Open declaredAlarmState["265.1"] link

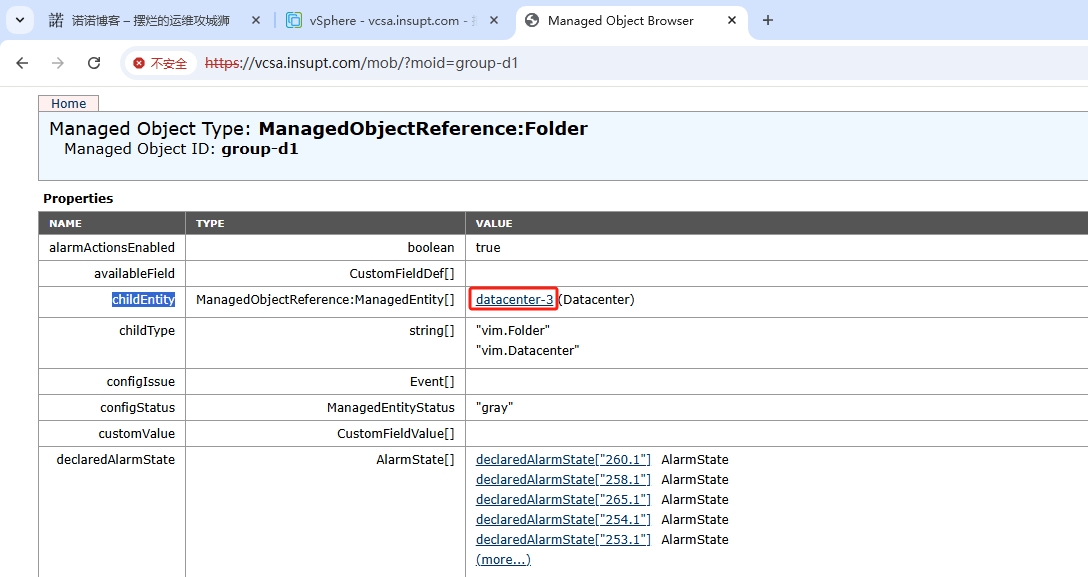coord(563,500)
